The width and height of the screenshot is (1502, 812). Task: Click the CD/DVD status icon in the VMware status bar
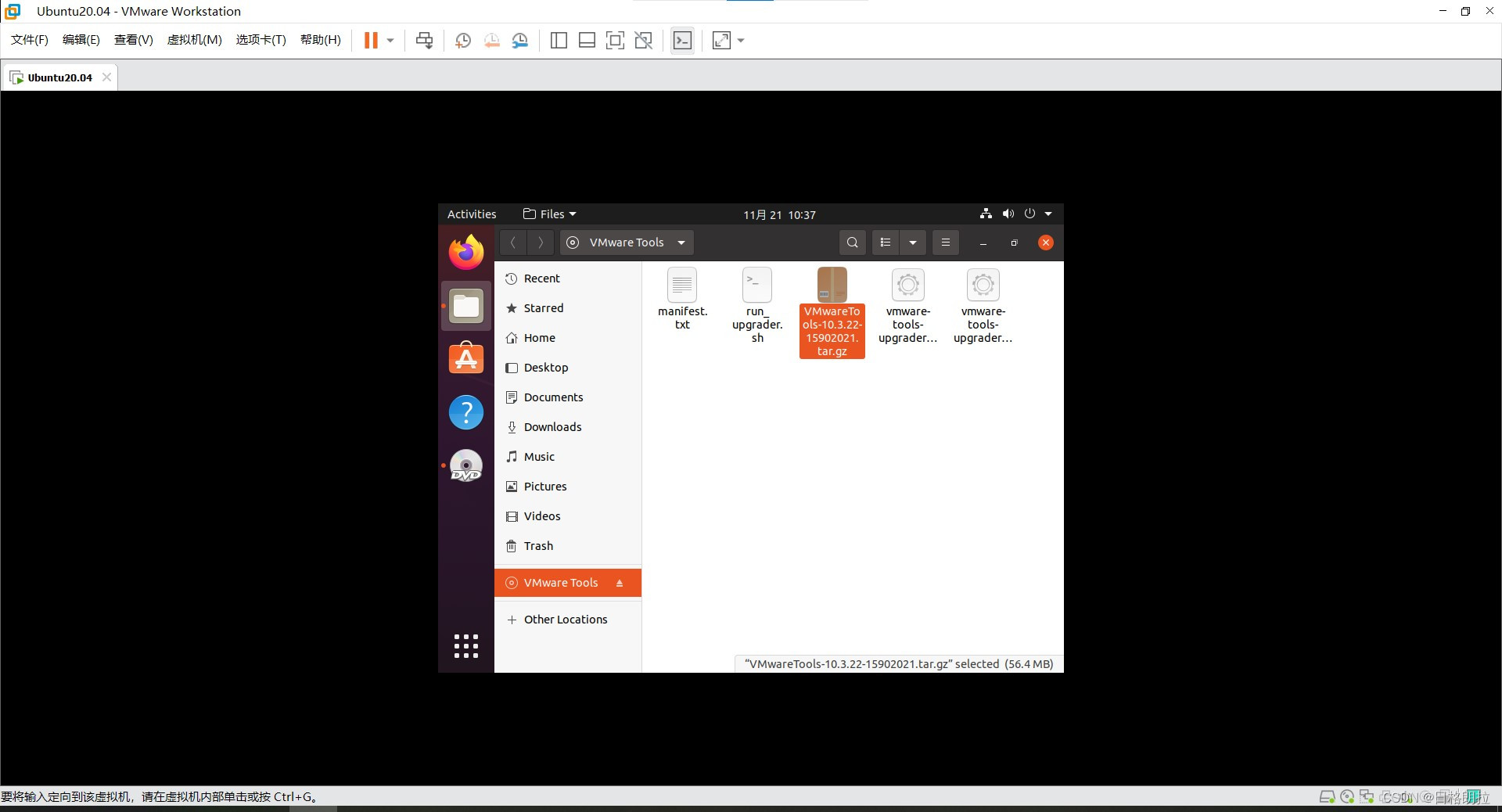(1347, 797)
